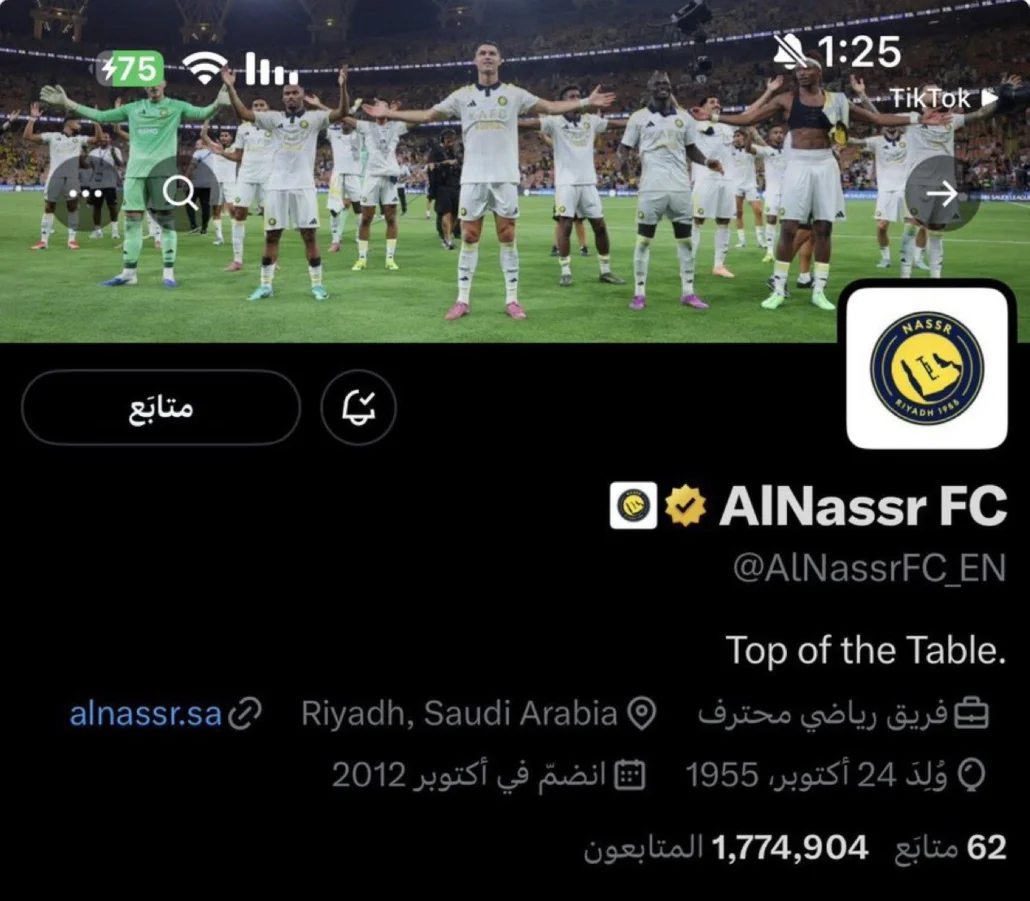Tap the @AlNassrFC_EN handle text
The height and width of the screenshot is (901, 1030).
(869, 568)
